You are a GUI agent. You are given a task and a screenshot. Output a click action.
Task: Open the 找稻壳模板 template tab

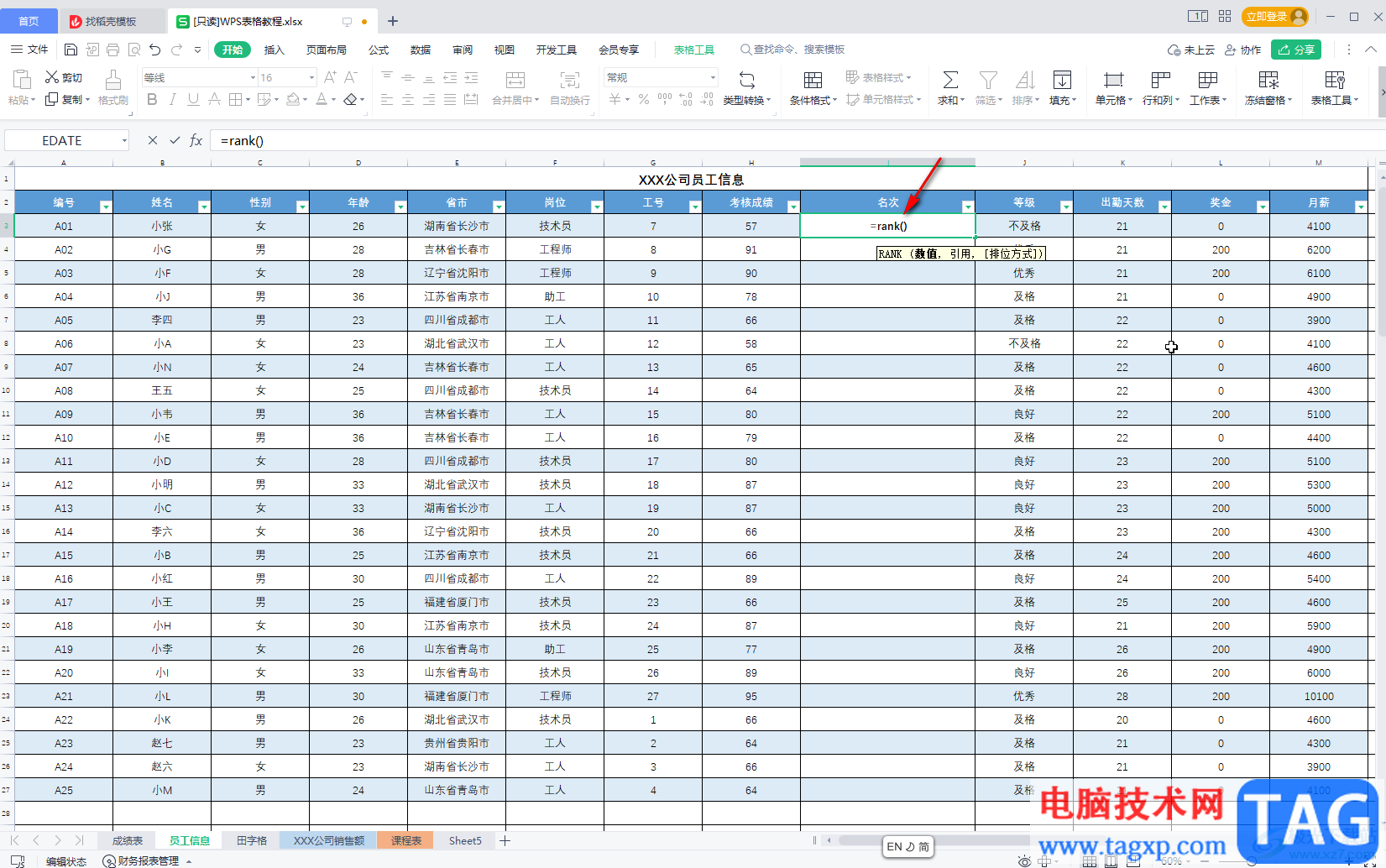111,21
